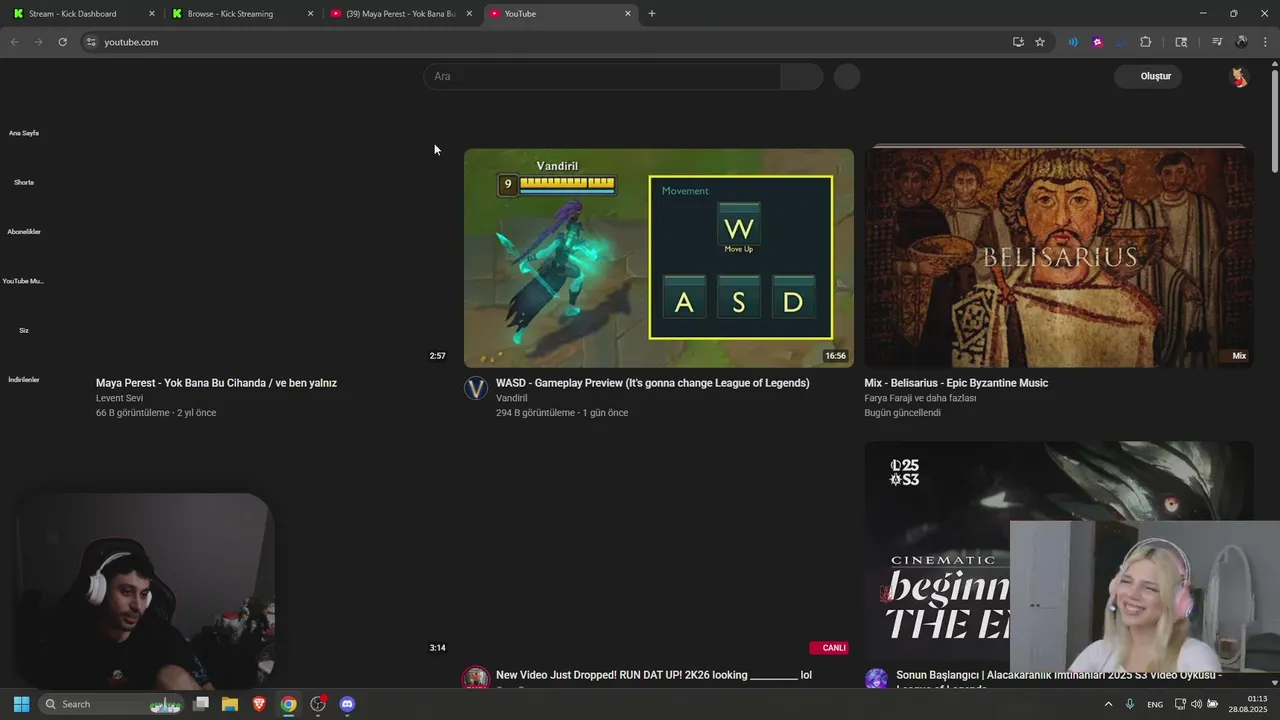Click the browser back arrow

(14, 42)
